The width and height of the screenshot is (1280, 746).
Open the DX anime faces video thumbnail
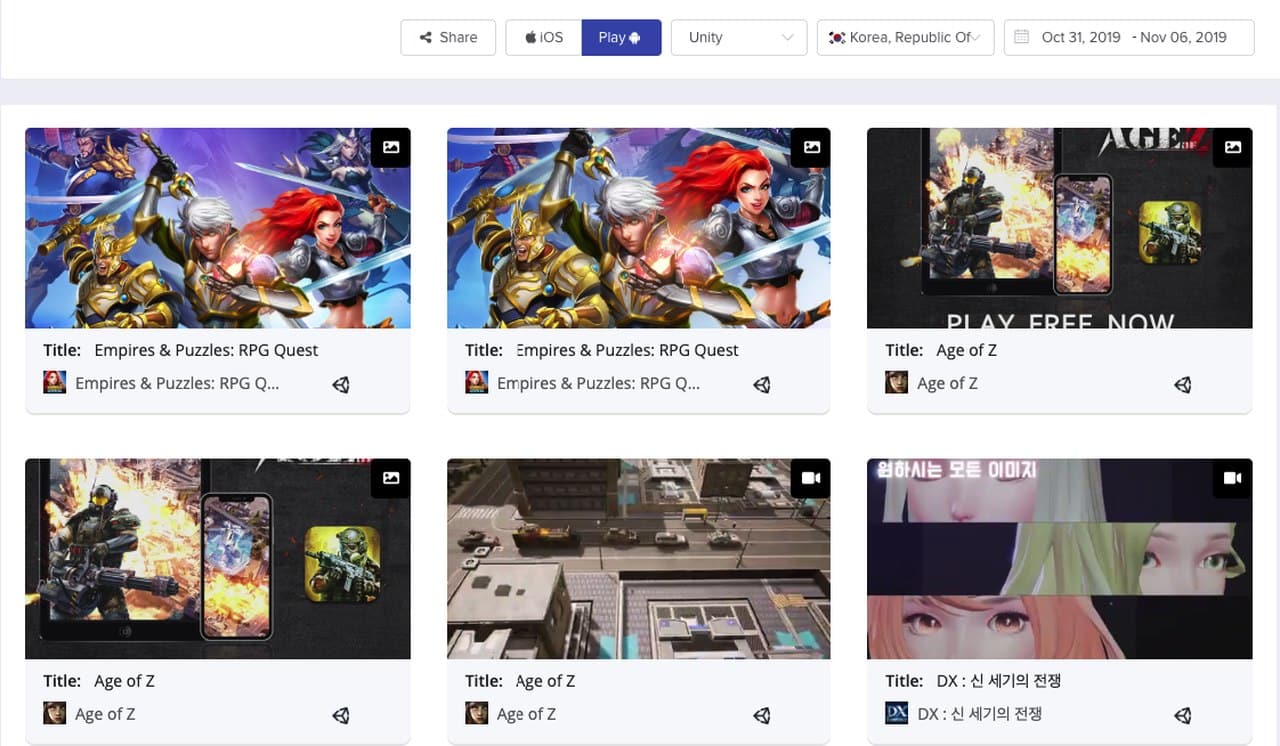click(x=1059, y=558)
